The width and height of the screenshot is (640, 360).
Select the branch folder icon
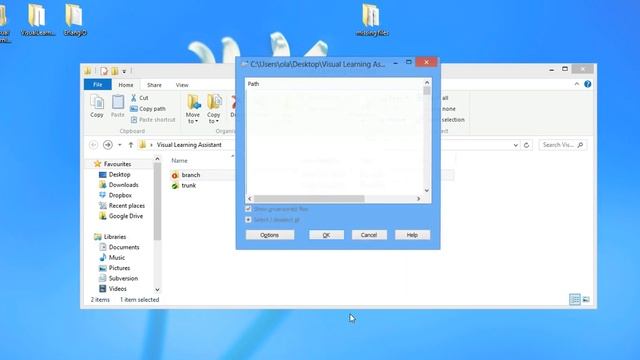(175, 175)
